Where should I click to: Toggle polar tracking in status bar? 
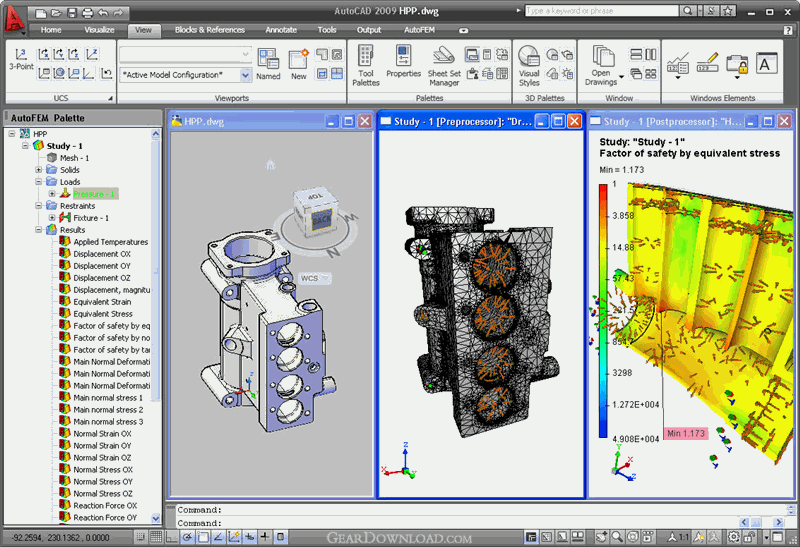point(187,536)
